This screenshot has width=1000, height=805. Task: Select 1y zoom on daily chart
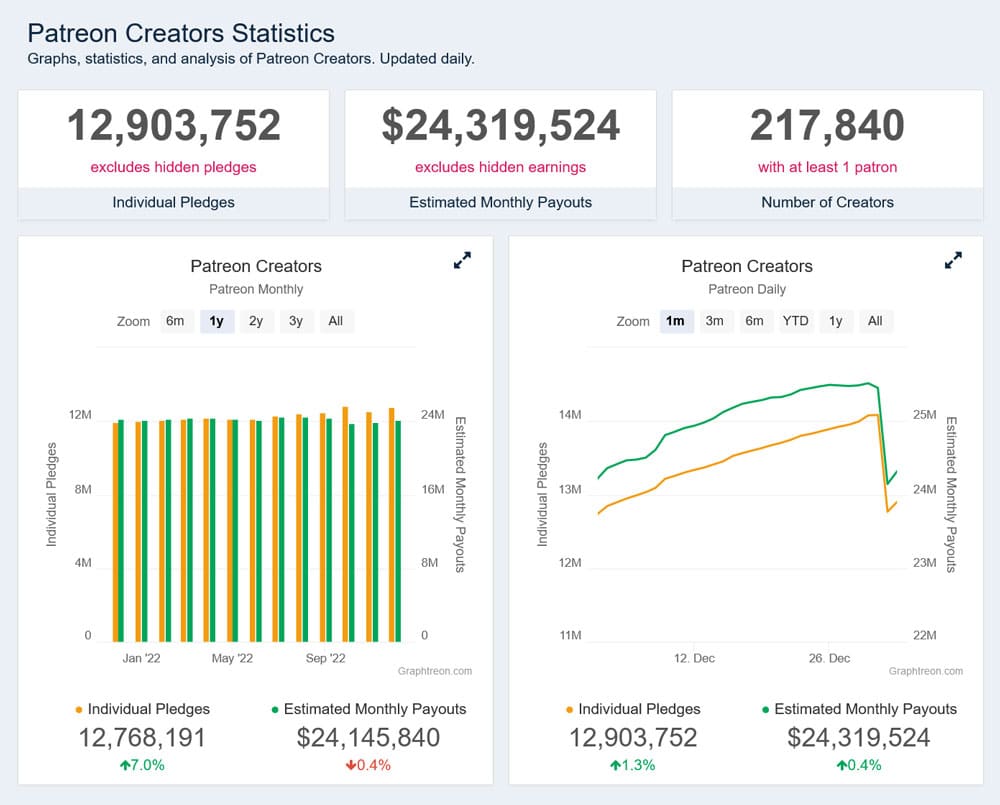tap(836, 321)
